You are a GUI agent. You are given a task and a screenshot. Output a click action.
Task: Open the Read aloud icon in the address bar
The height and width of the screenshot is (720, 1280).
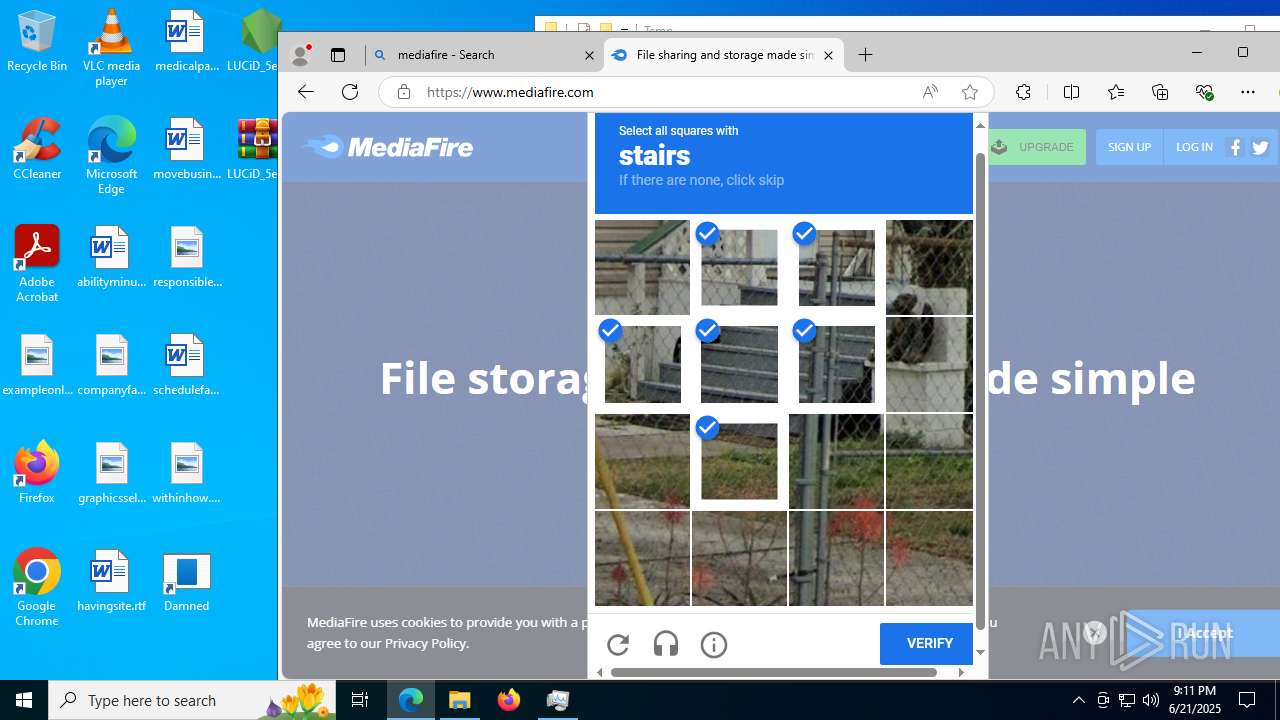[930, 92]
